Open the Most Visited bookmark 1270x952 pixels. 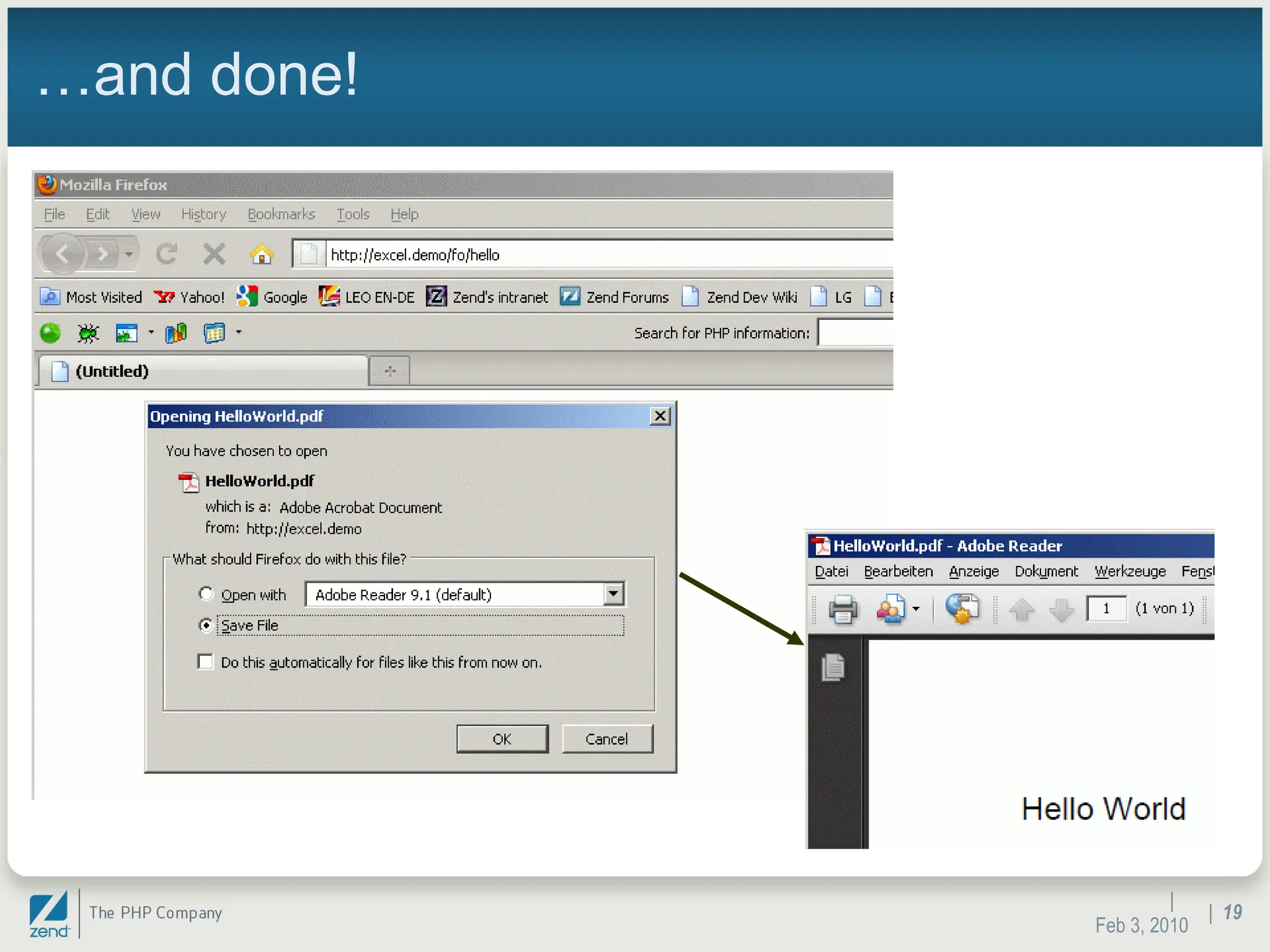click(x=91, y=297)
